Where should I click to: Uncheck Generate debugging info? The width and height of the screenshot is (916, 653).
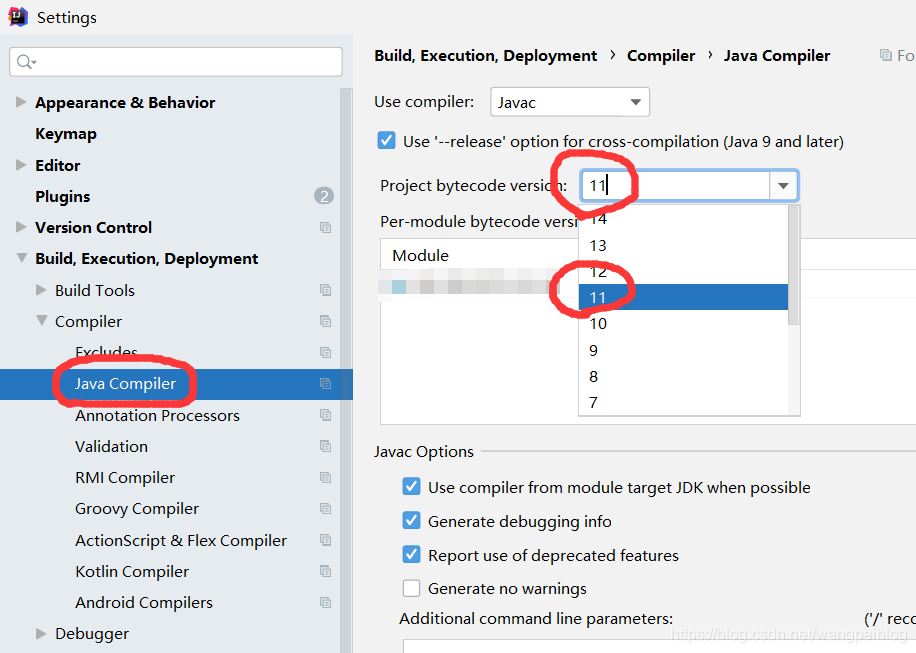pos(411,520)
